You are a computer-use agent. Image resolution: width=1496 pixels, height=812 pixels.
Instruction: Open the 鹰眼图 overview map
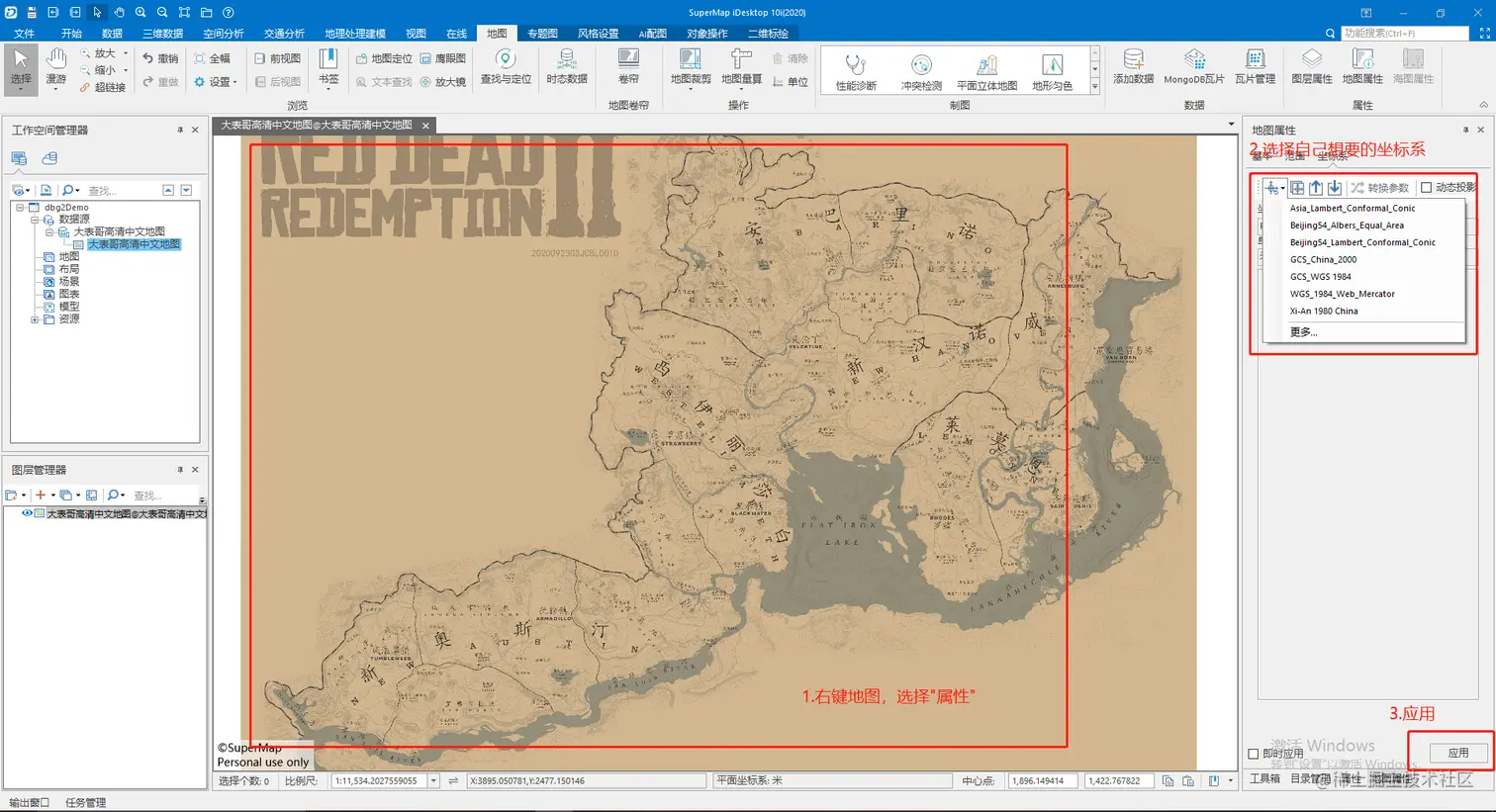(x=442, y=58)
